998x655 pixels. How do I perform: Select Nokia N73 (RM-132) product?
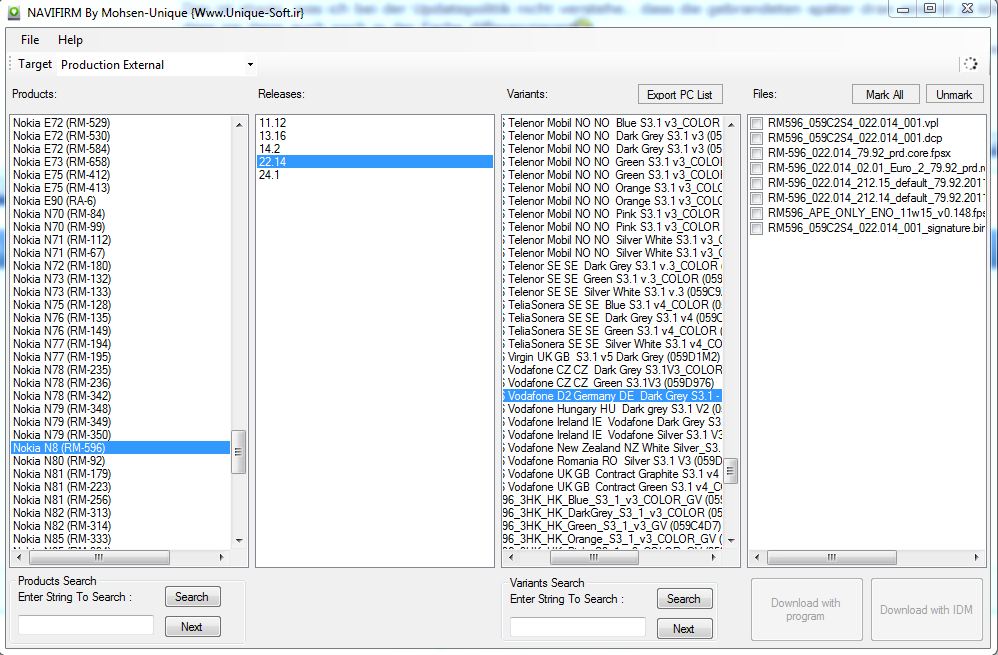coord(121,279)
